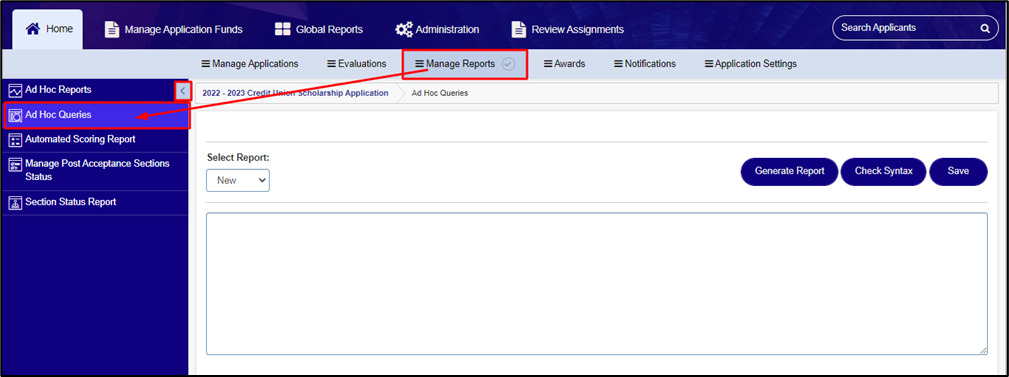Collapse the sidebar with the chevron arrow
1009x377 pixels.
point(182,91)
